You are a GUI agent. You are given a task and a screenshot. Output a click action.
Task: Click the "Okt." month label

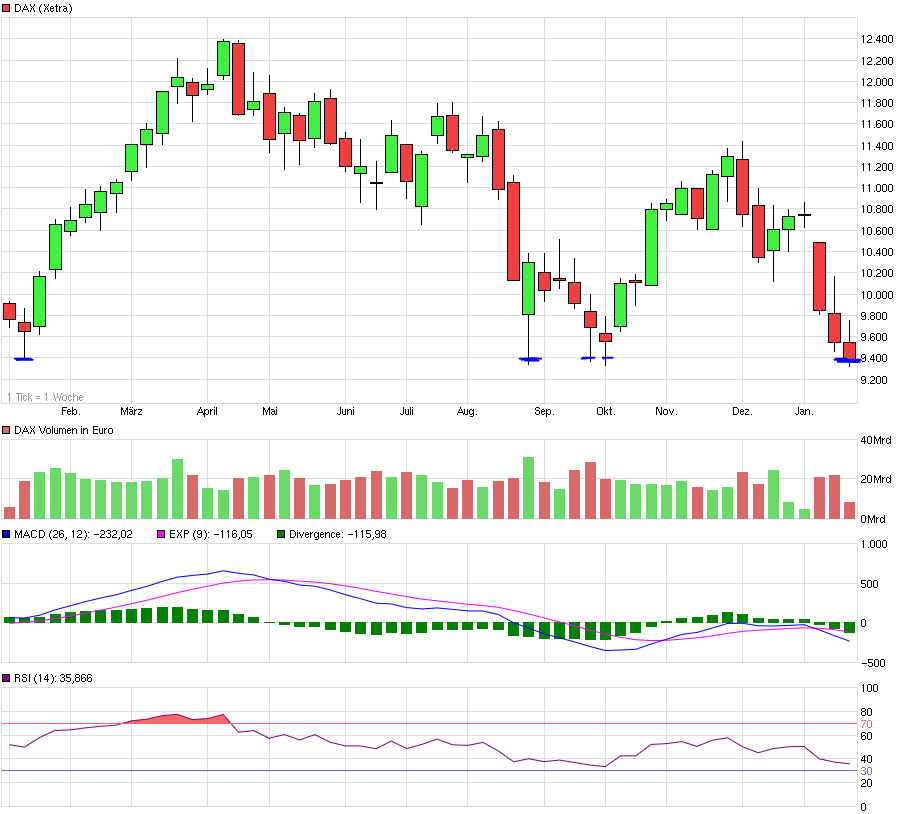tap(605, 411)
